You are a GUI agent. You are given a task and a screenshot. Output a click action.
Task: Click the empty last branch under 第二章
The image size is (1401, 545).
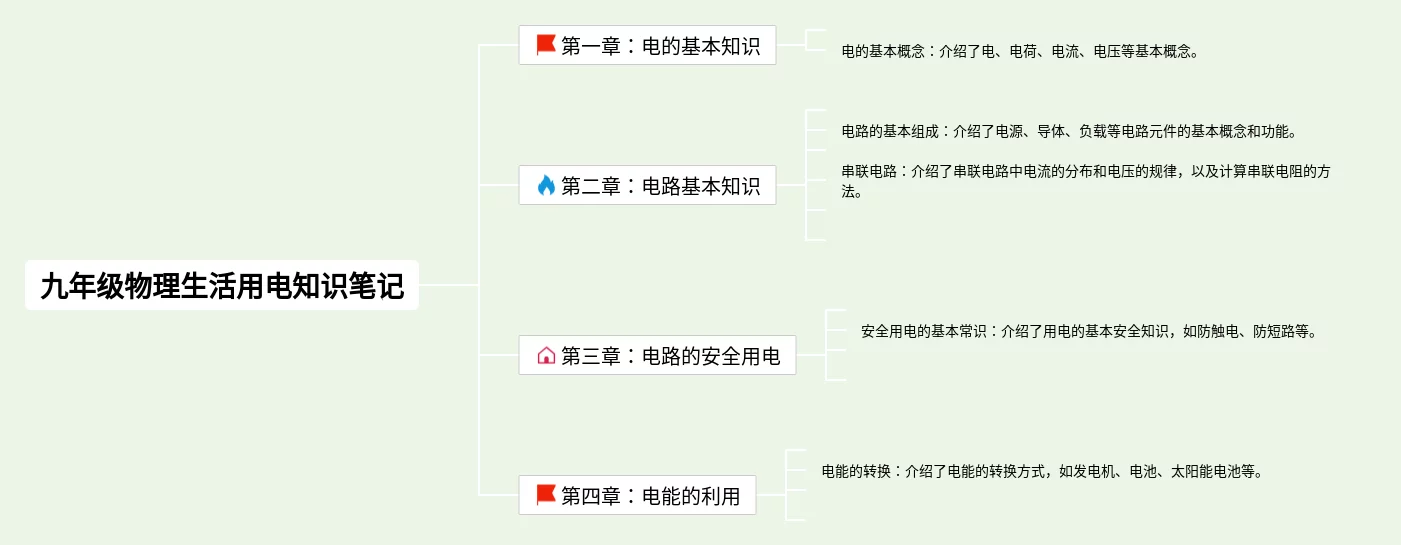click(816, 240)
